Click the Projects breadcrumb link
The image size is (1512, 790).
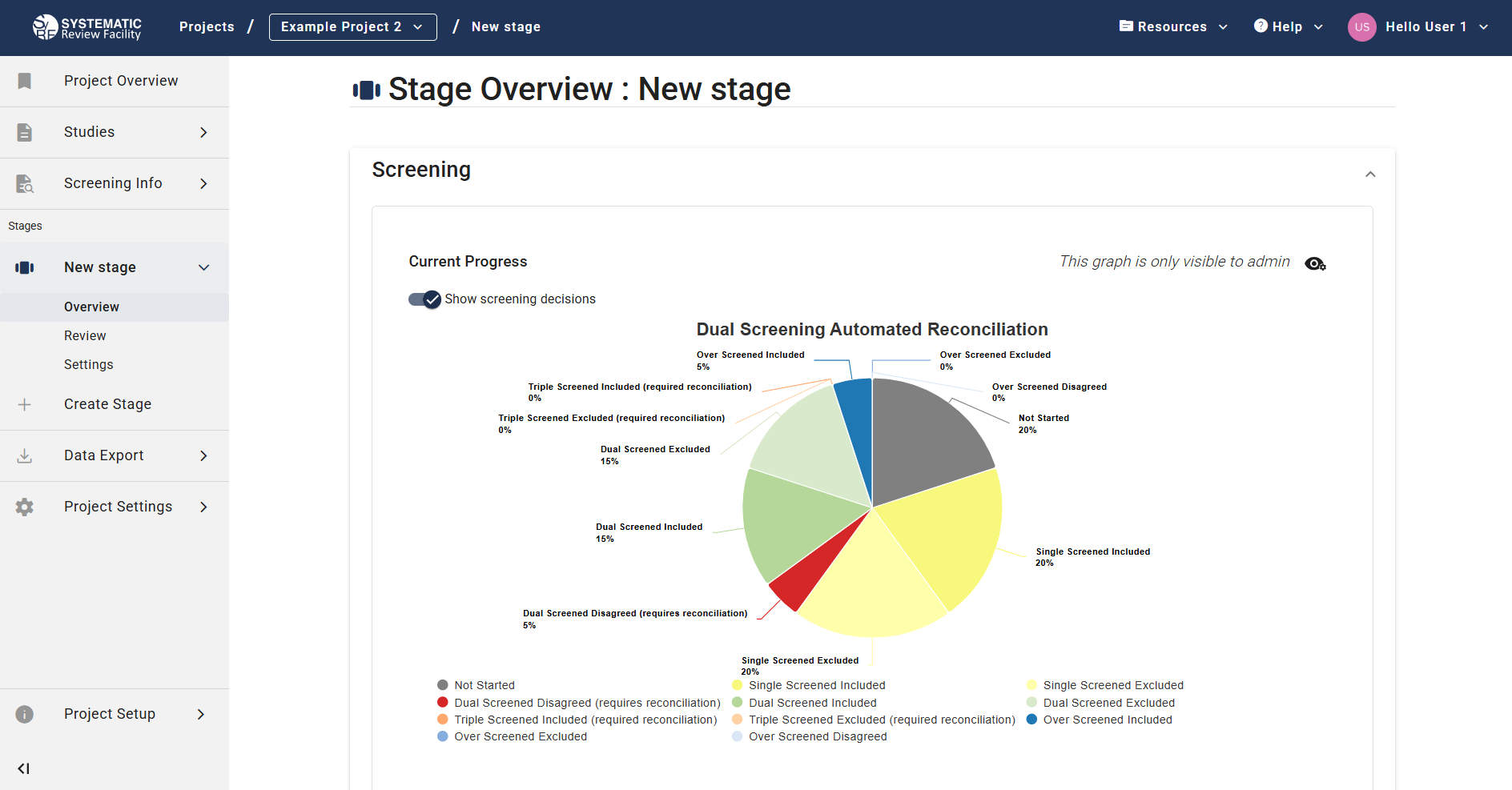tap(206, 26)
